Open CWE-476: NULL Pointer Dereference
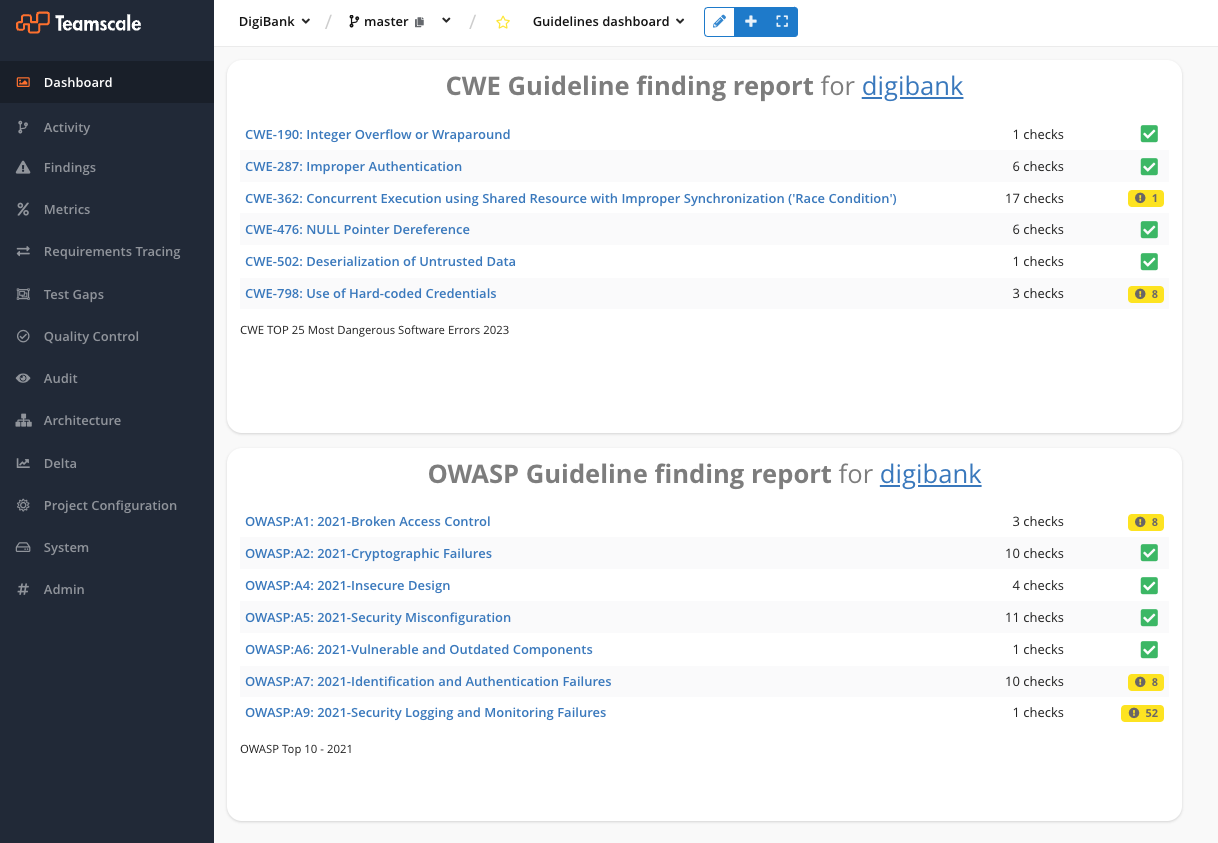This screenshot has height=843, width=1218. (357, 229)
